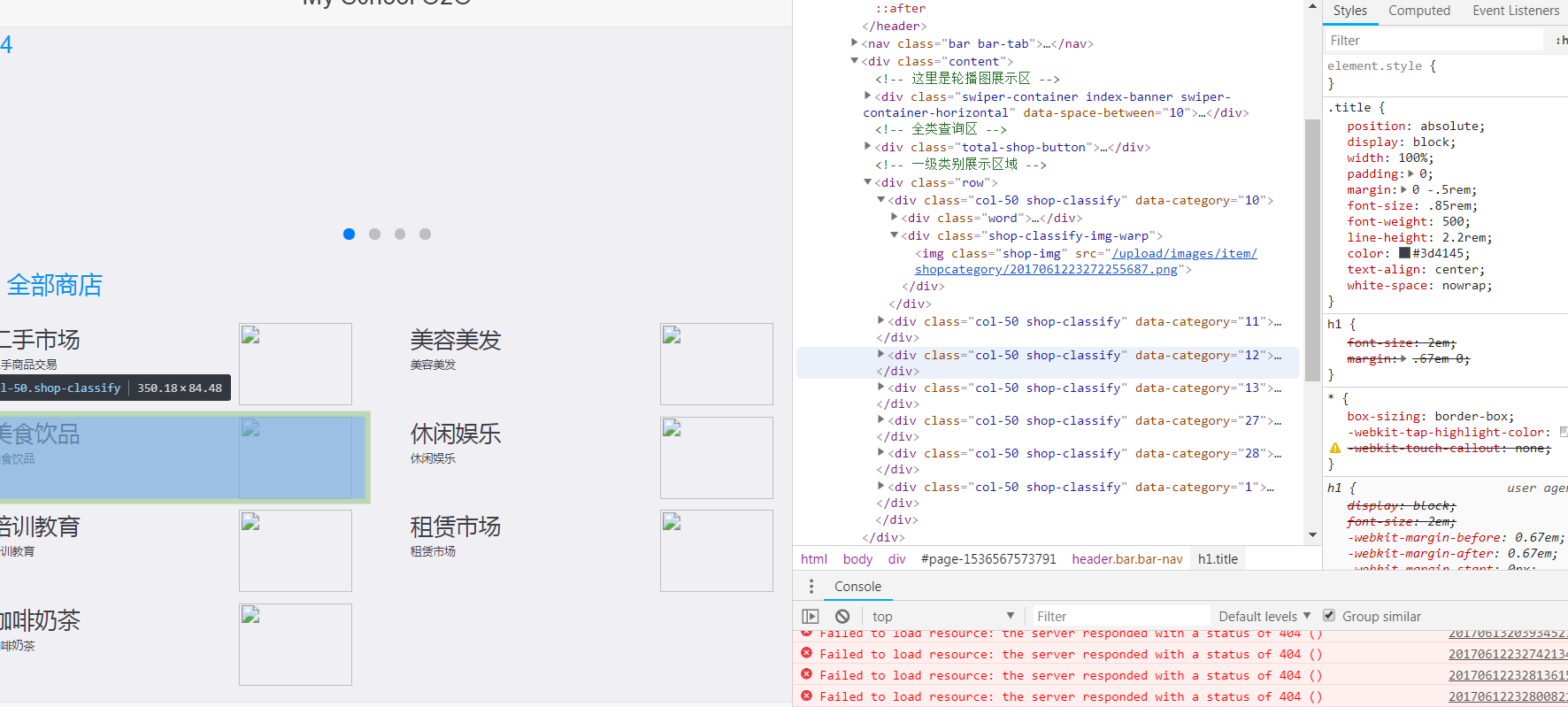The height and width of the screenshot is (707, 1568).
Task: Expand the padding shorthand triangle
Action: tap(1410, 173)
